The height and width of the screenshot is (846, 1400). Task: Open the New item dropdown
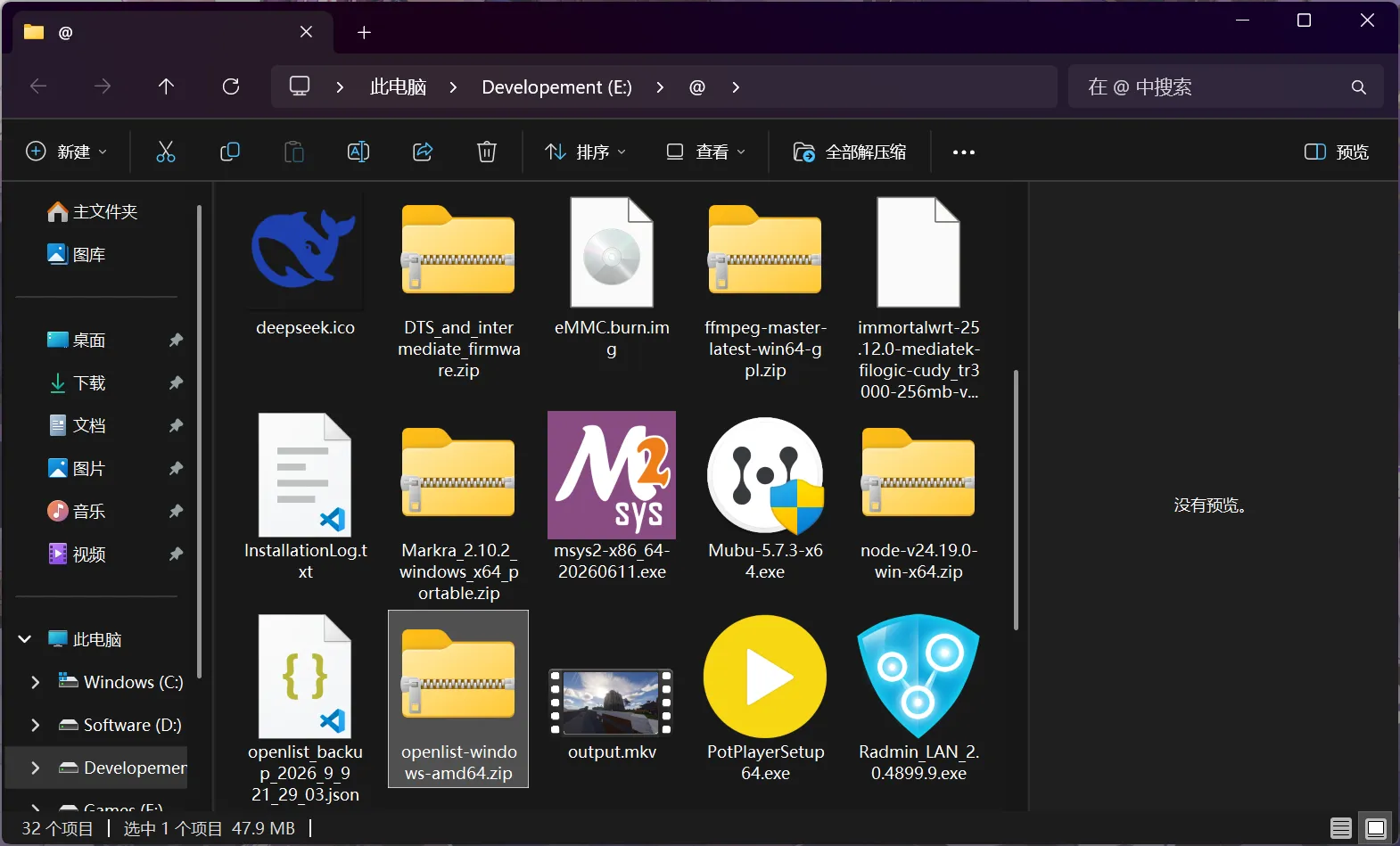point(67,152)
